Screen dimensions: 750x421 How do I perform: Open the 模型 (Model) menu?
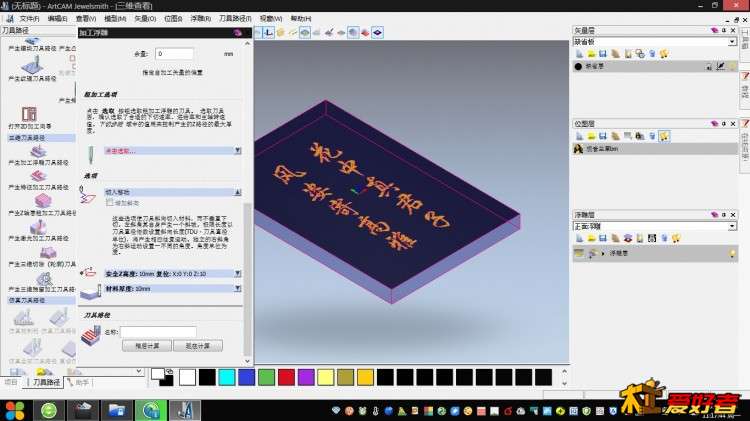115,19
